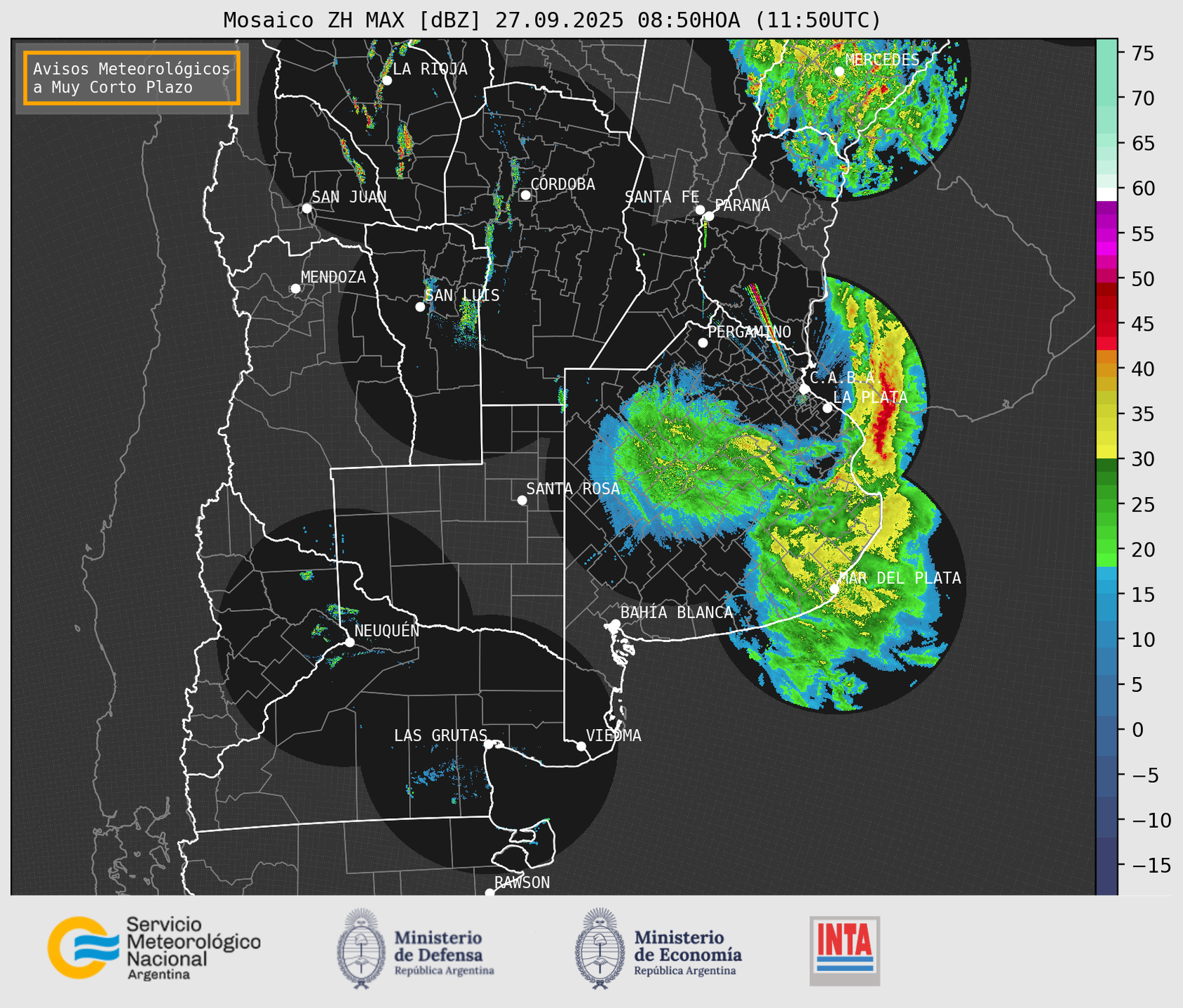Image resolution: width=1183 pixels, height=1008 pixels.
Task: Click the LAS GRUTAS label text
Action: [440, 735]
